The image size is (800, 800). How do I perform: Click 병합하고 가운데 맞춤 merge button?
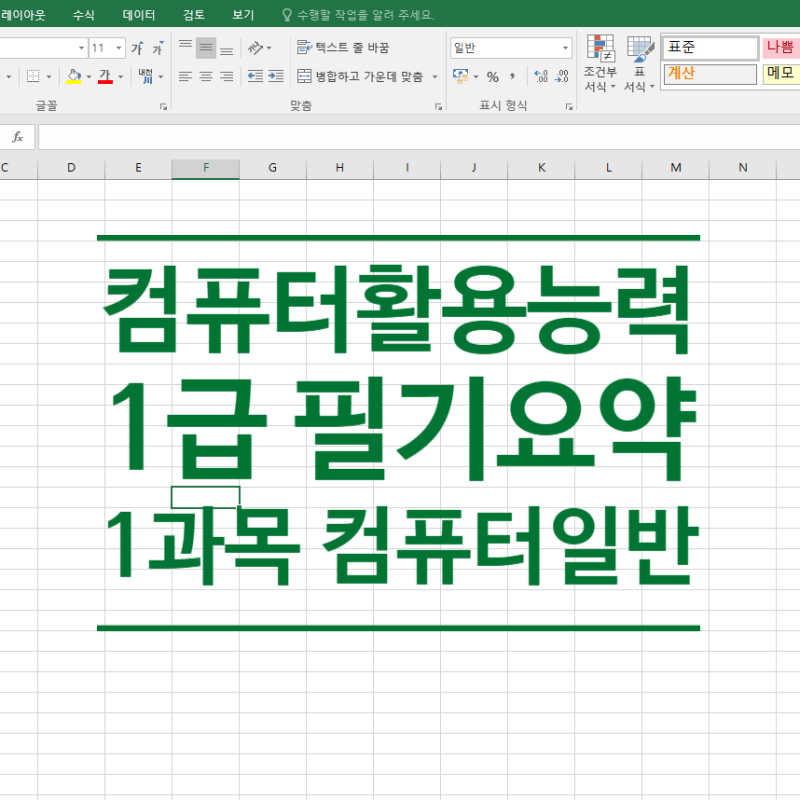tap(361, 77)
